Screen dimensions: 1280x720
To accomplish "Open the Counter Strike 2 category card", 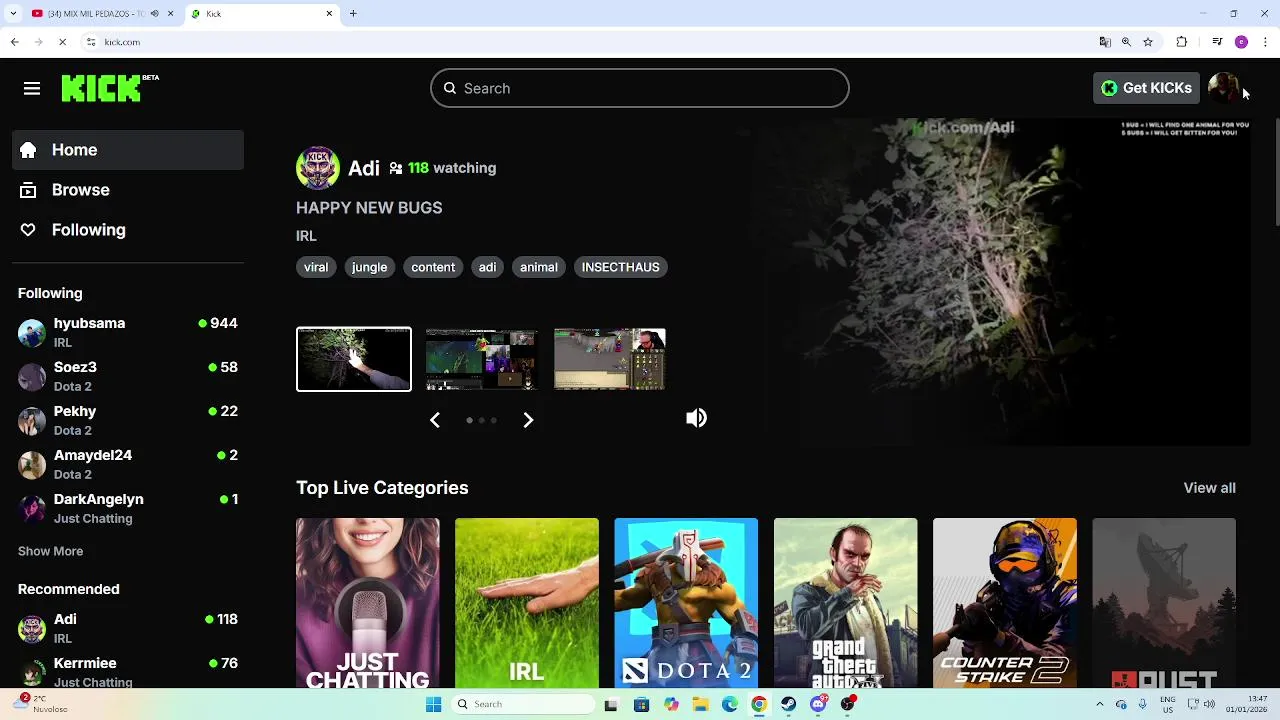I will (x=1005, y=603).
